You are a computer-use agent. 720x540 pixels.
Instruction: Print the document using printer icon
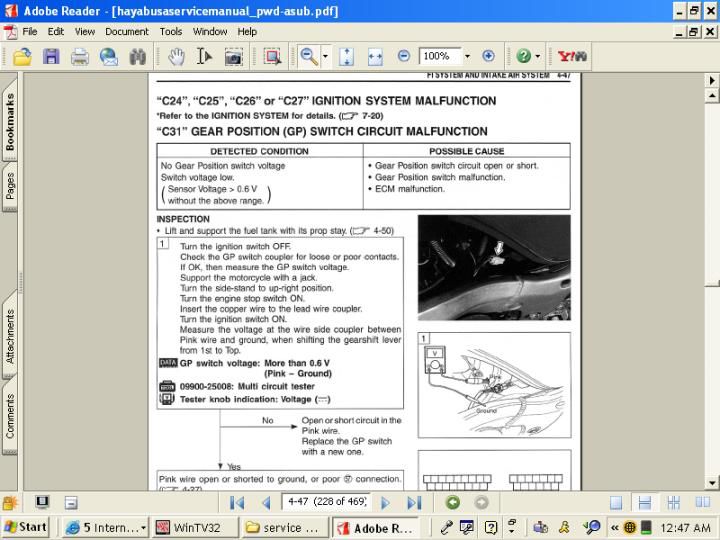80,57
